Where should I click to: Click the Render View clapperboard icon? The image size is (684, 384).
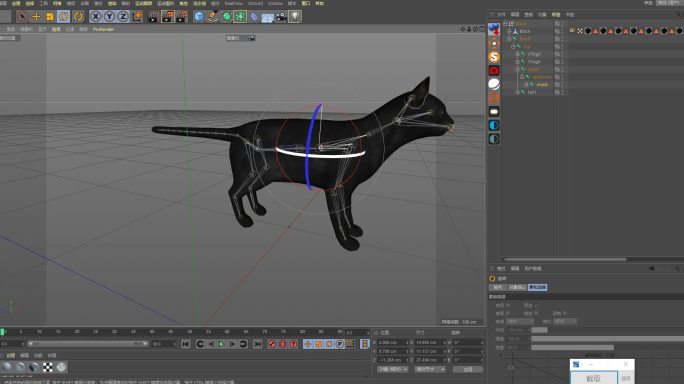click(x=153, y=17)
